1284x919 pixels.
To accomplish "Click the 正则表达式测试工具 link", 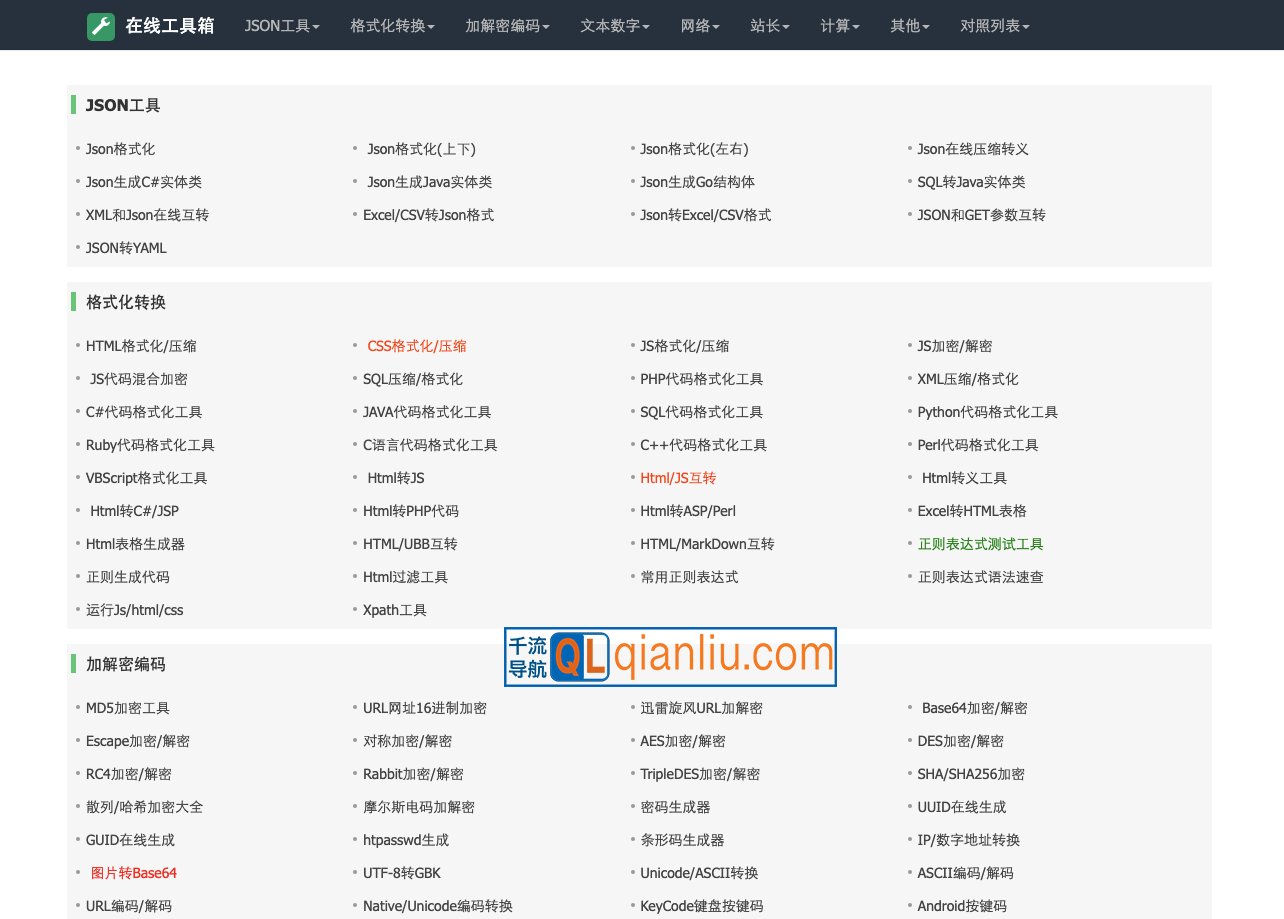I will click(981, 544).
